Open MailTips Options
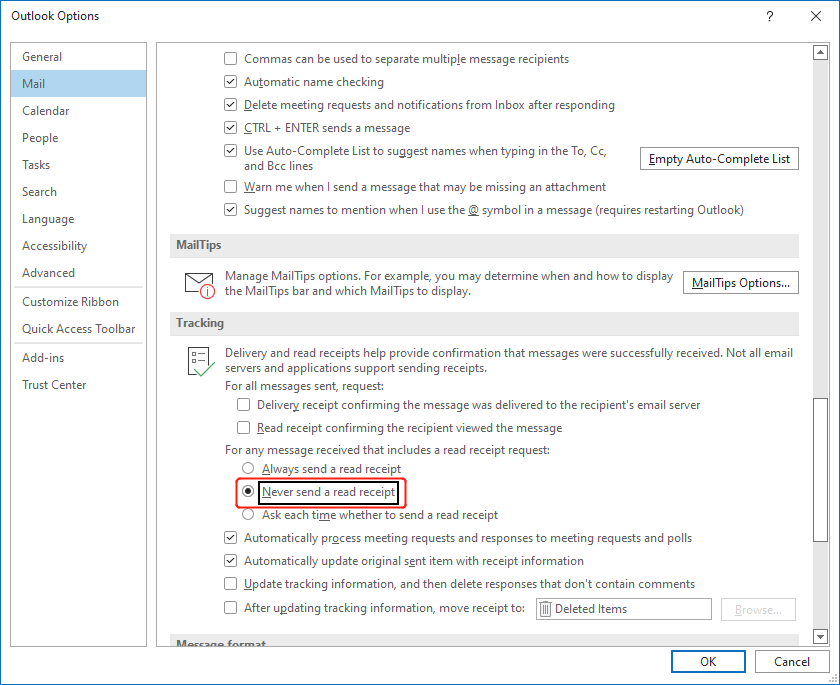 (x=740, y=283)
